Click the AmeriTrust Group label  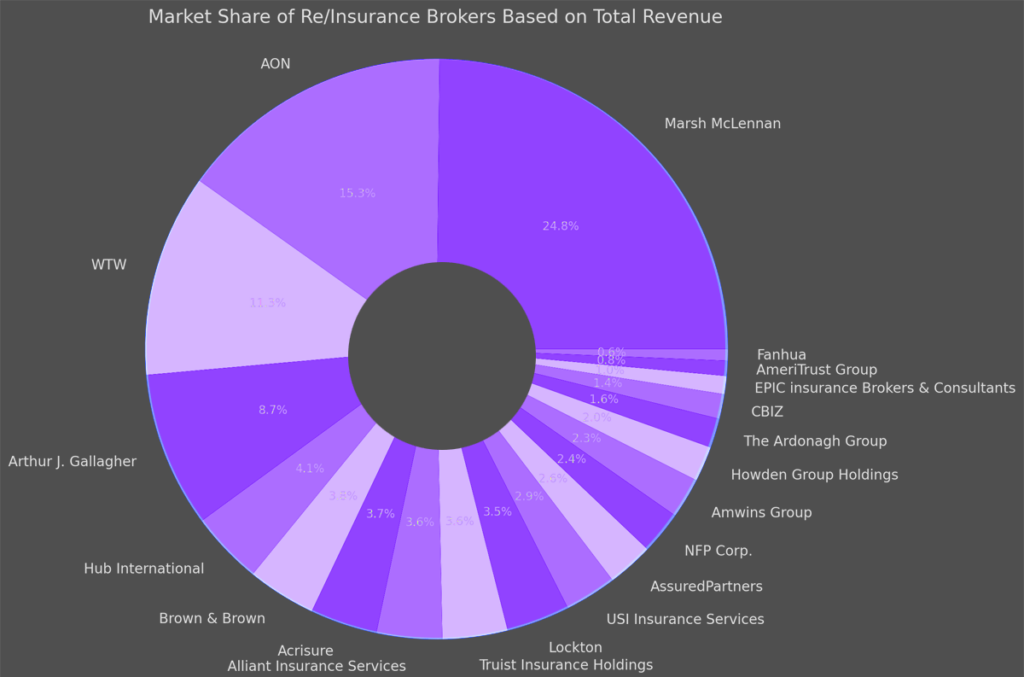coord(816,369)
